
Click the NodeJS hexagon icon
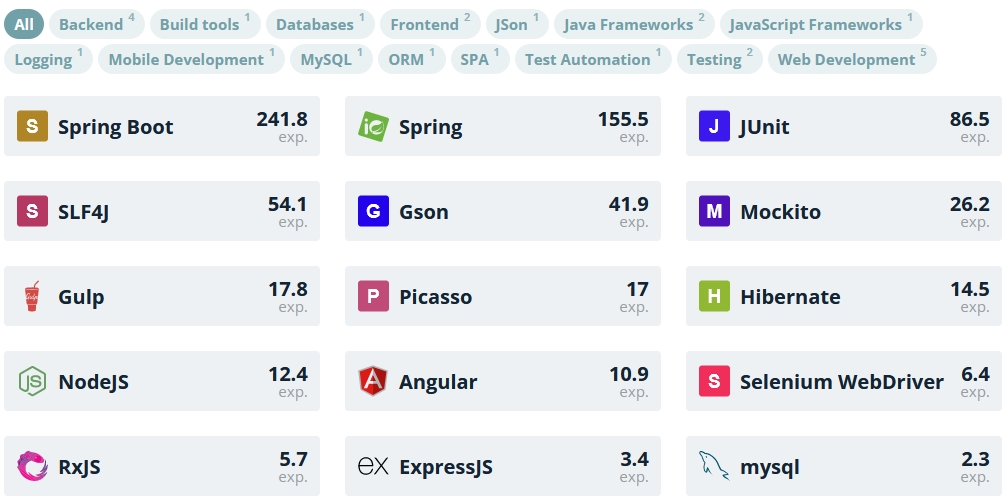click(32, 381)
